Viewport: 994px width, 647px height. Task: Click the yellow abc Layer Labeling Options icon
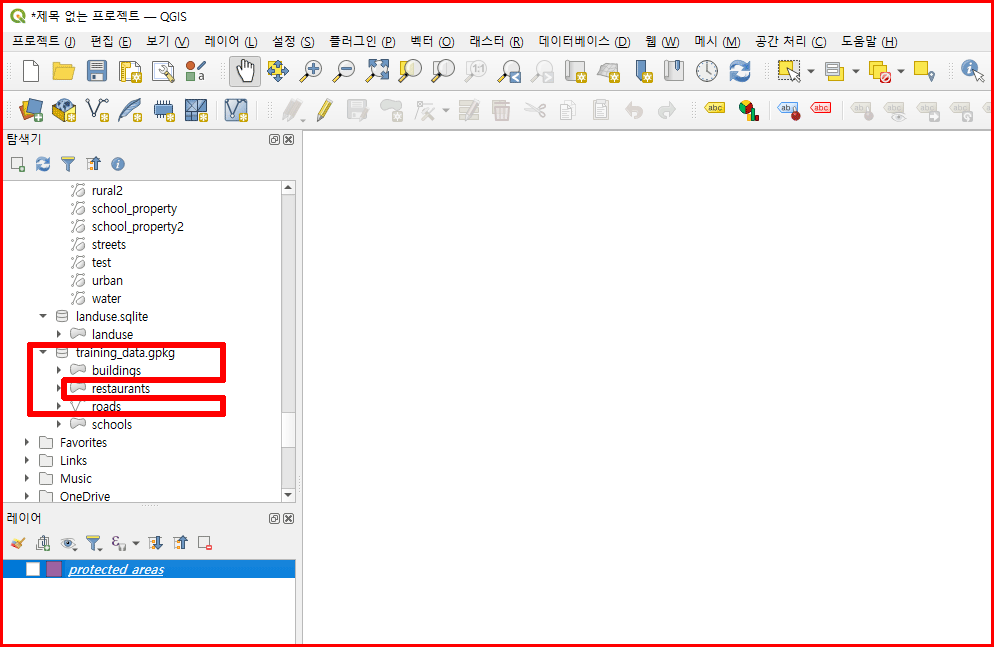coord(715,108)
